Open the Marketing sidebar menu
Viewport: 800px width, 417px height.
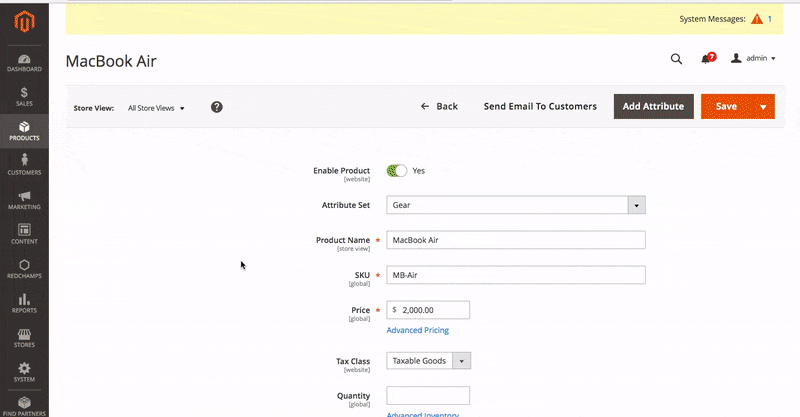pos(24,200)
